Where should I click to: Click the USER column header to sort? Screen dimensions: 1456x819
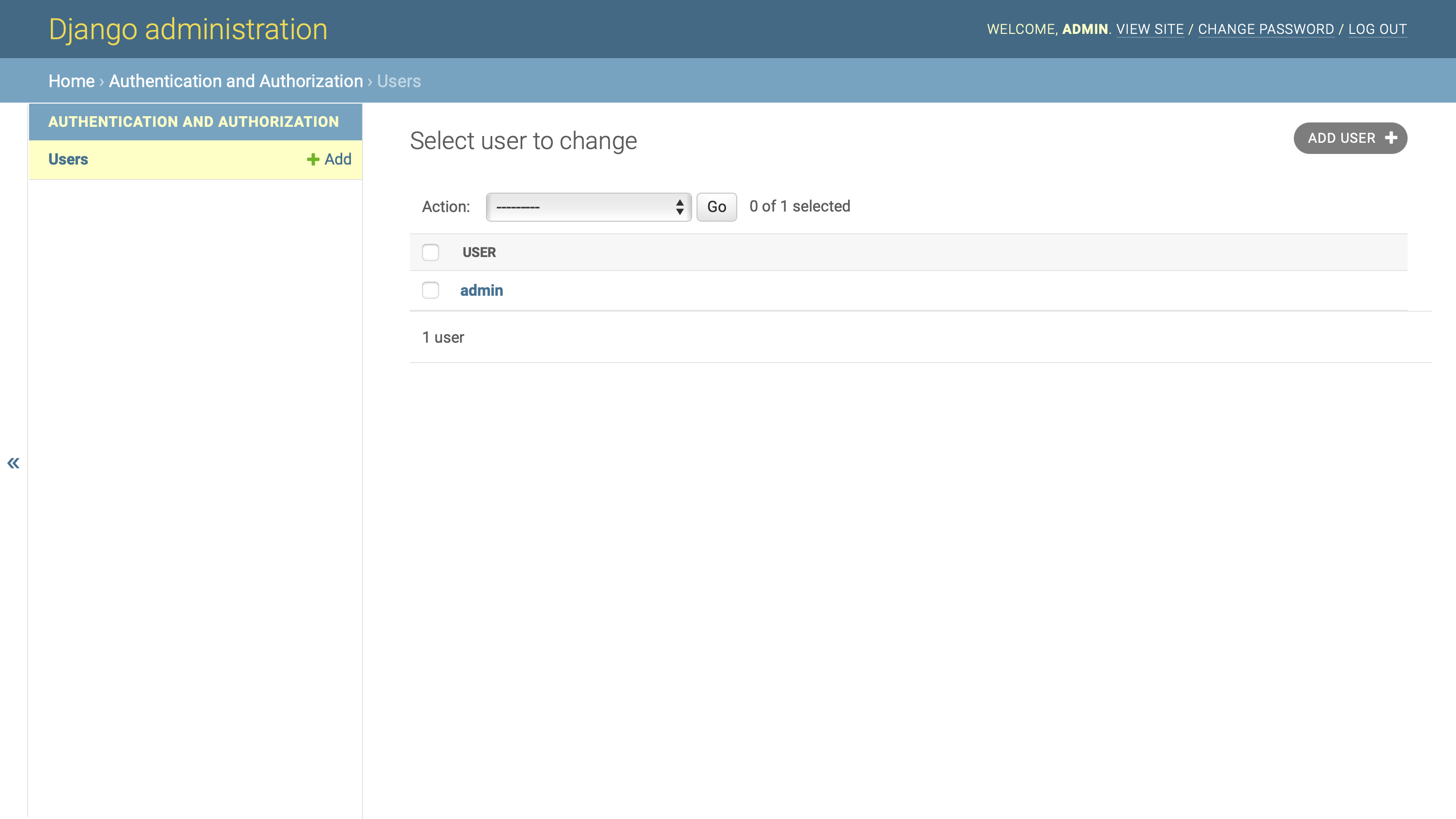[479, 253]
